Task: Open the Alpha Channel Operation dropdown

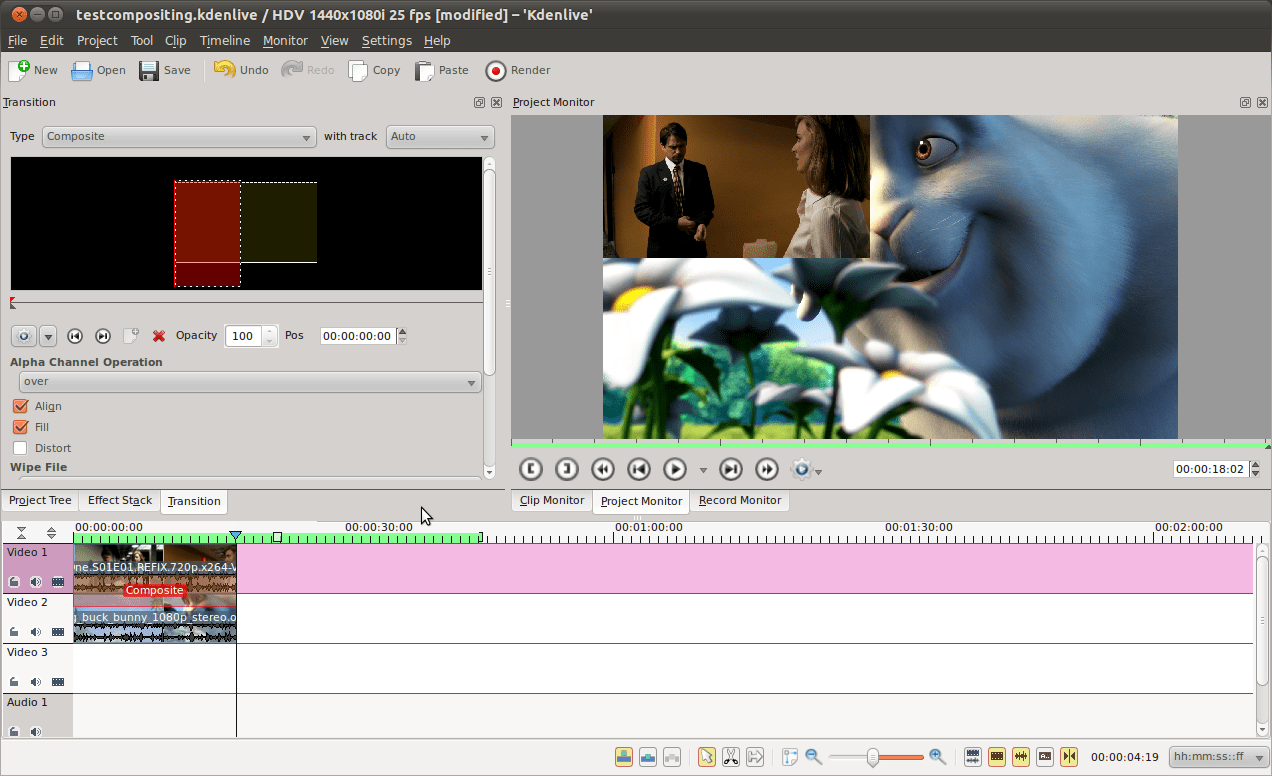Action: [x=249, y=381]
